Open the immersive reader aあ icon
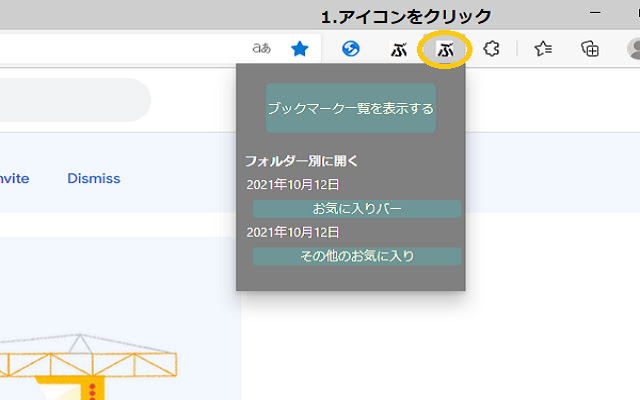This screenshot has width=640, height=400. [262, 49]
